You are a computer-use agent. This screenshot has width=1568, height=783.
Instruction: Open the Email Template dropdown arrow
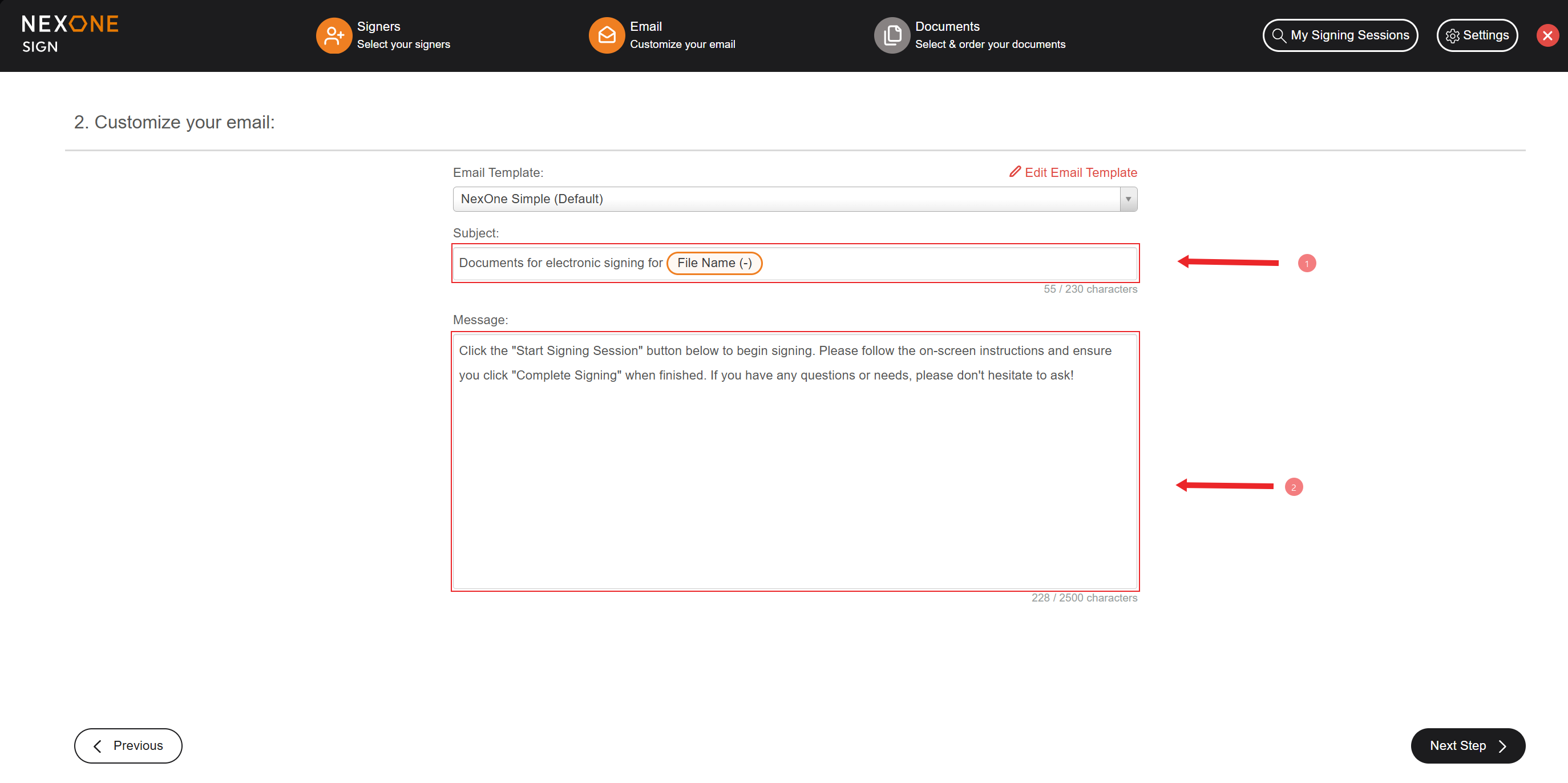[1128, 199]
